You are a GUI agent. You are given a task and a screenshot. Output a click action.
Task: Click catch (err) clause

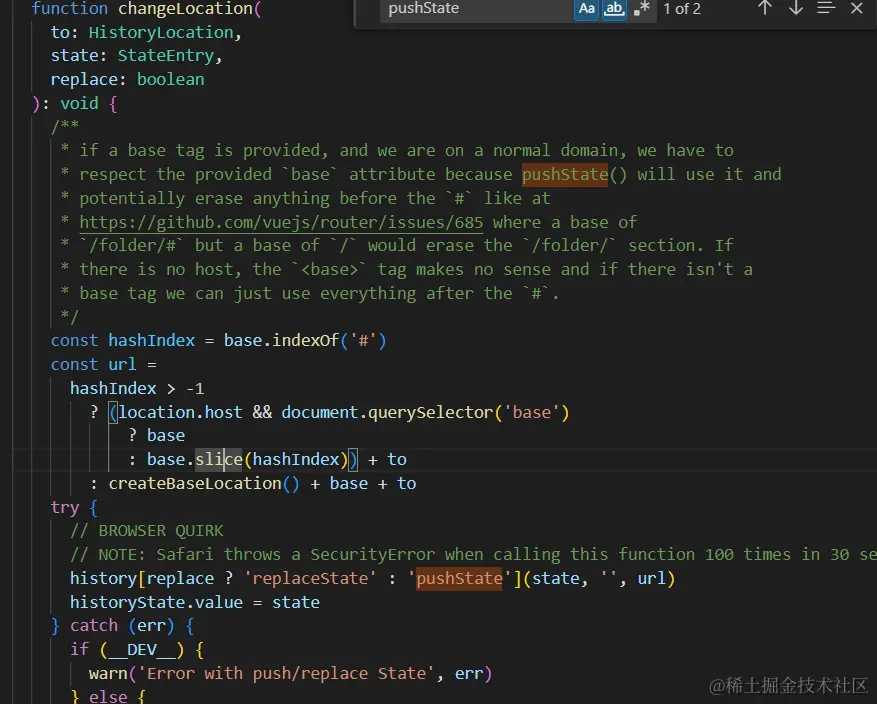pos(122,626)
